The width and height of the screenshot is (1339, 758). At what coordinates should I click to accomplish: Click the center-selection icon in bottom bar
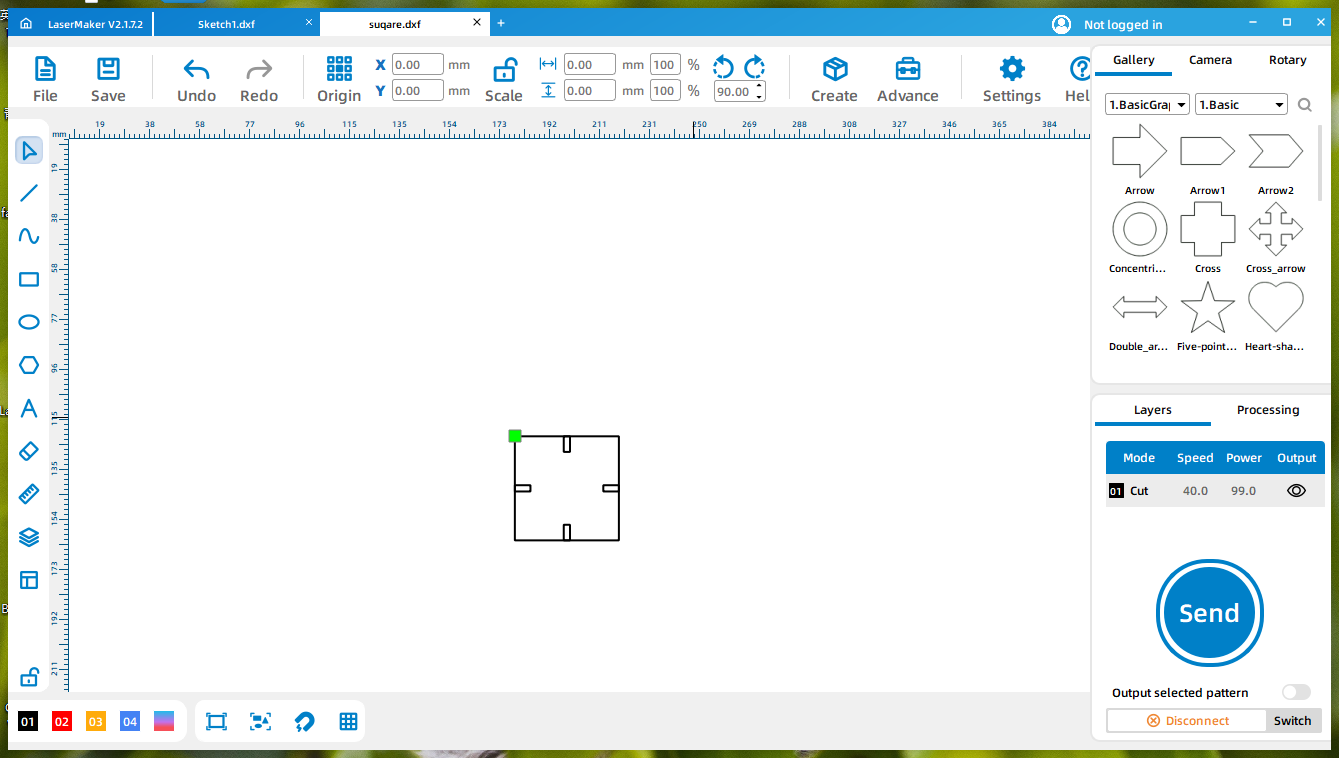click(x=260, y=721)
